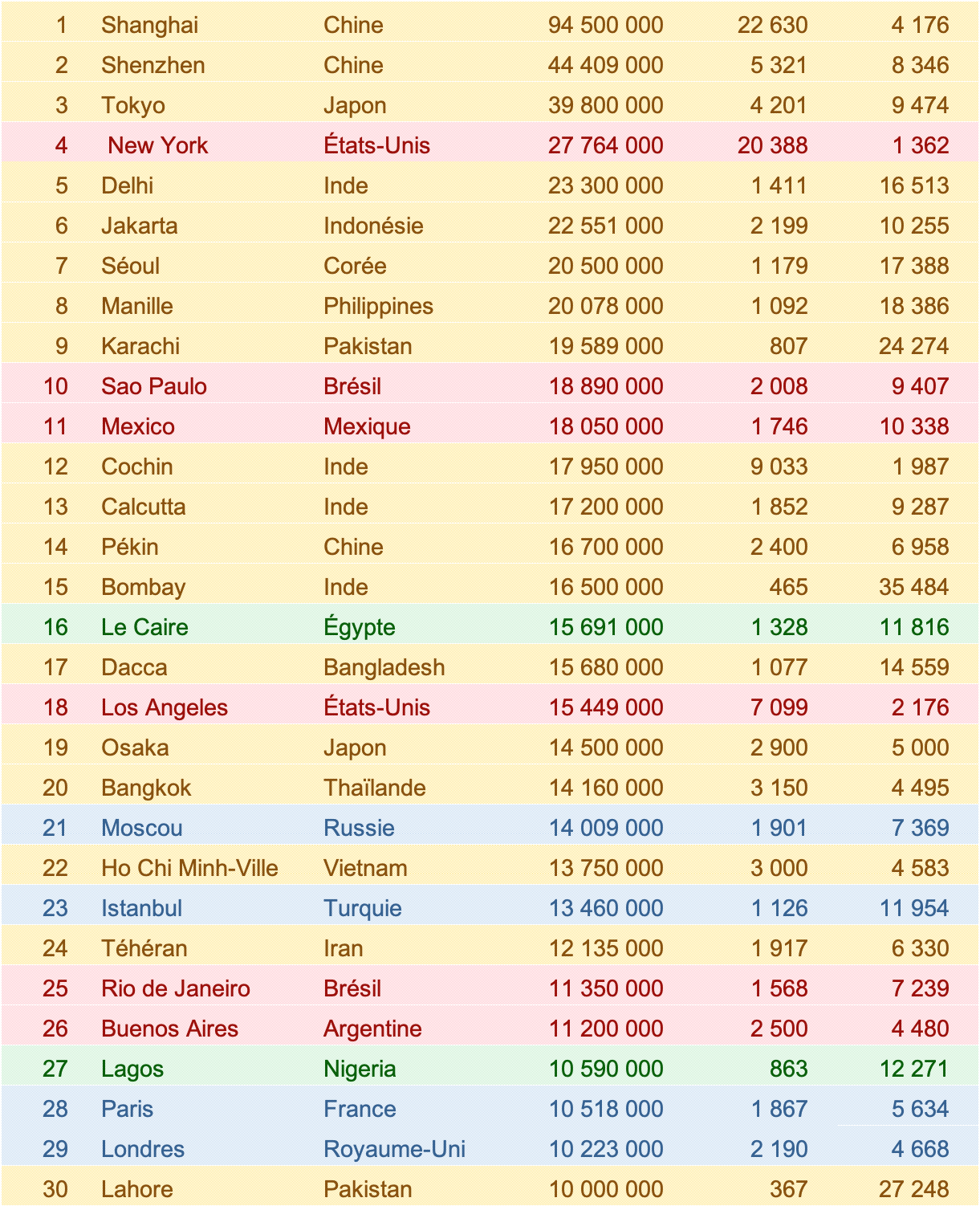Click Indonésie in the country column

(x=373, y=226)
